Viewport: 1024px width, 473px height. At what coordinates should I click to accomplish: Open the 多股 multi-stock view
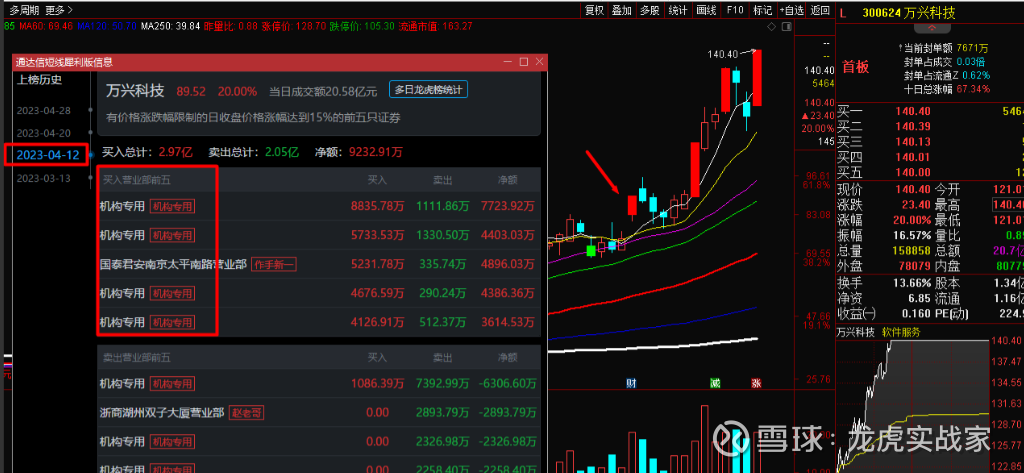pos(650,10)
